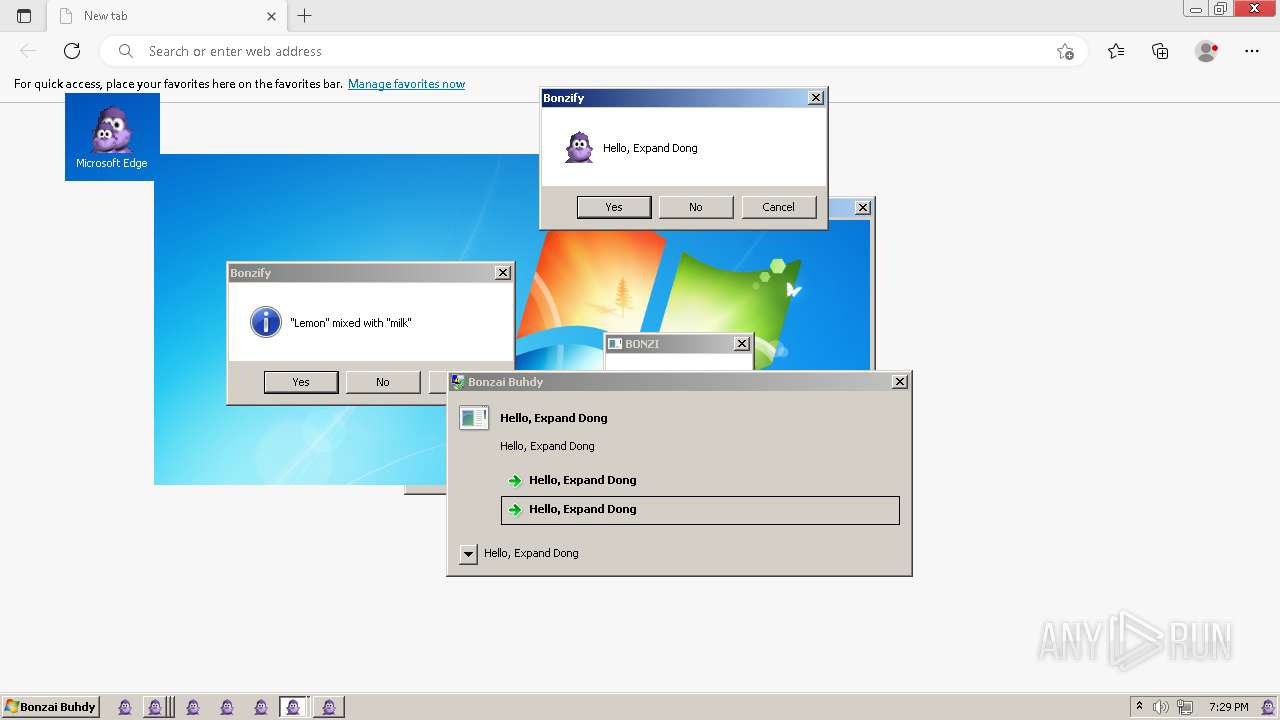Show hidden tray icons chevron
This screenshot has height=720, width=1280.
(1139, 707)
